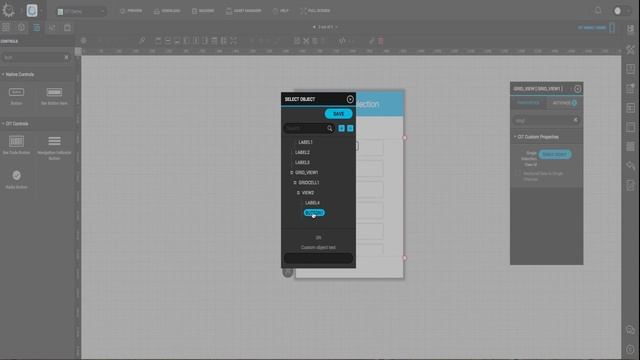This screenshot has height=360, width=640.
Task: Click Full Screen in the top menu
Action: click(x=315, y=11)
